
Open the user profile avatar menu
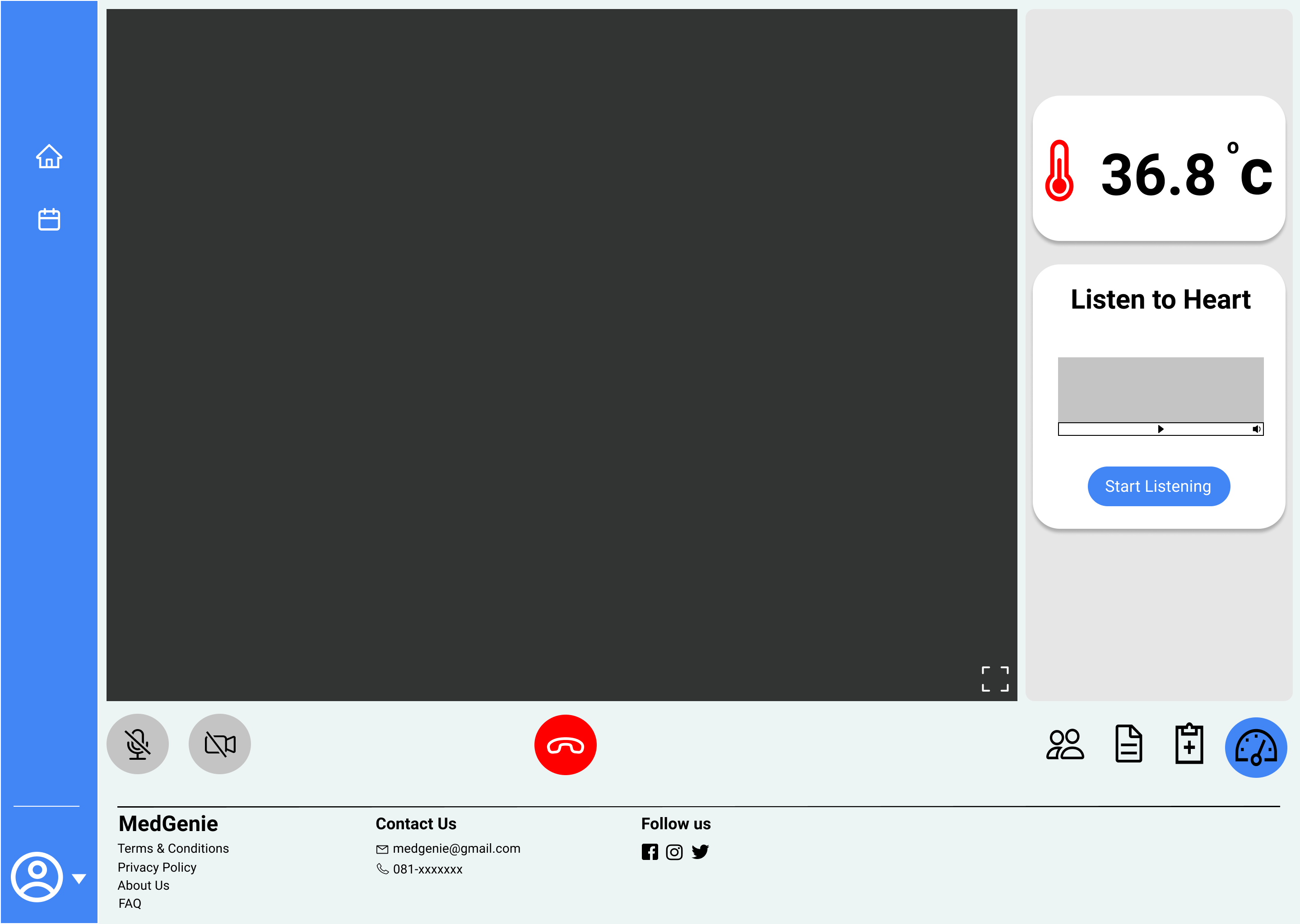tap(37, 876)
